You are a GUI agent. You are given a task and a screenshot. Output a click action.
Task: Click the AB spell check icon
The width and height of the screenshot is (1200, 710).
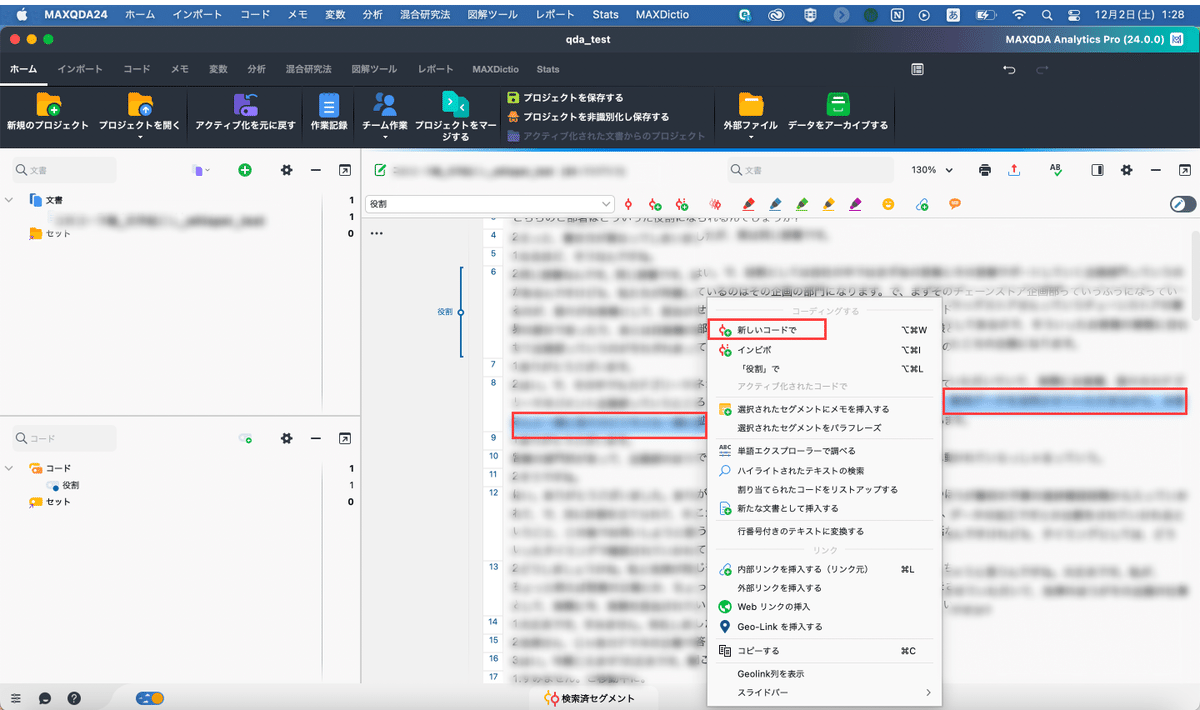coord(1056,170)
